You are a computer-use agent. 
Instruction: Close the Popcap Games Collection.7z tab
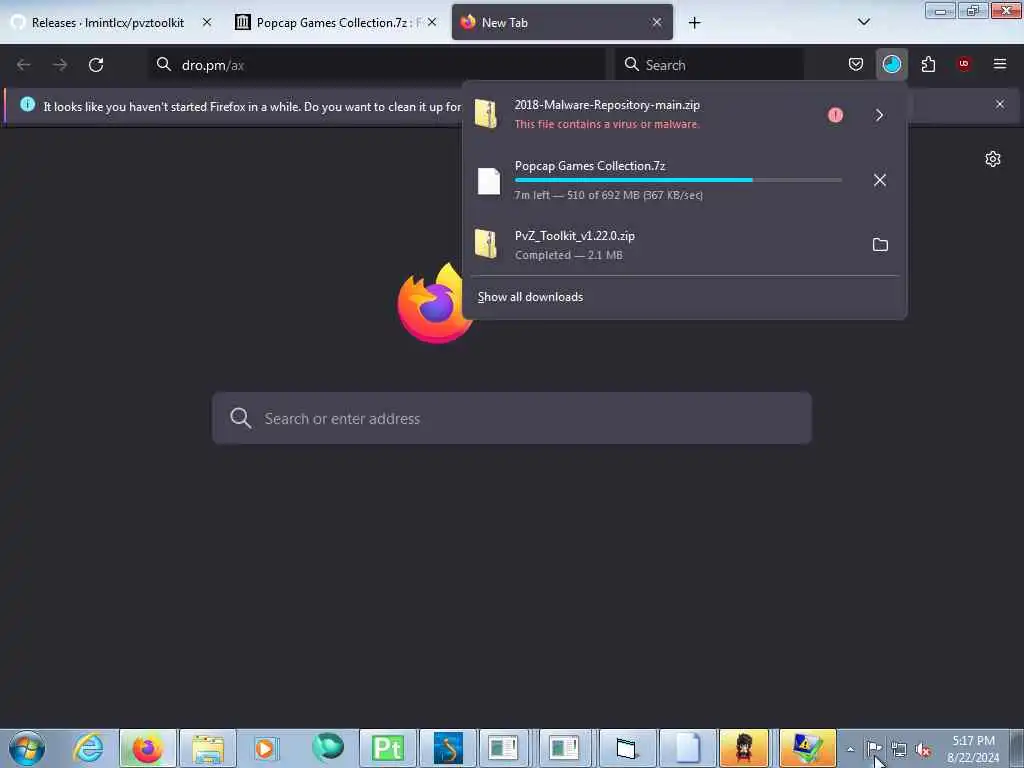(x=432, y=22)
